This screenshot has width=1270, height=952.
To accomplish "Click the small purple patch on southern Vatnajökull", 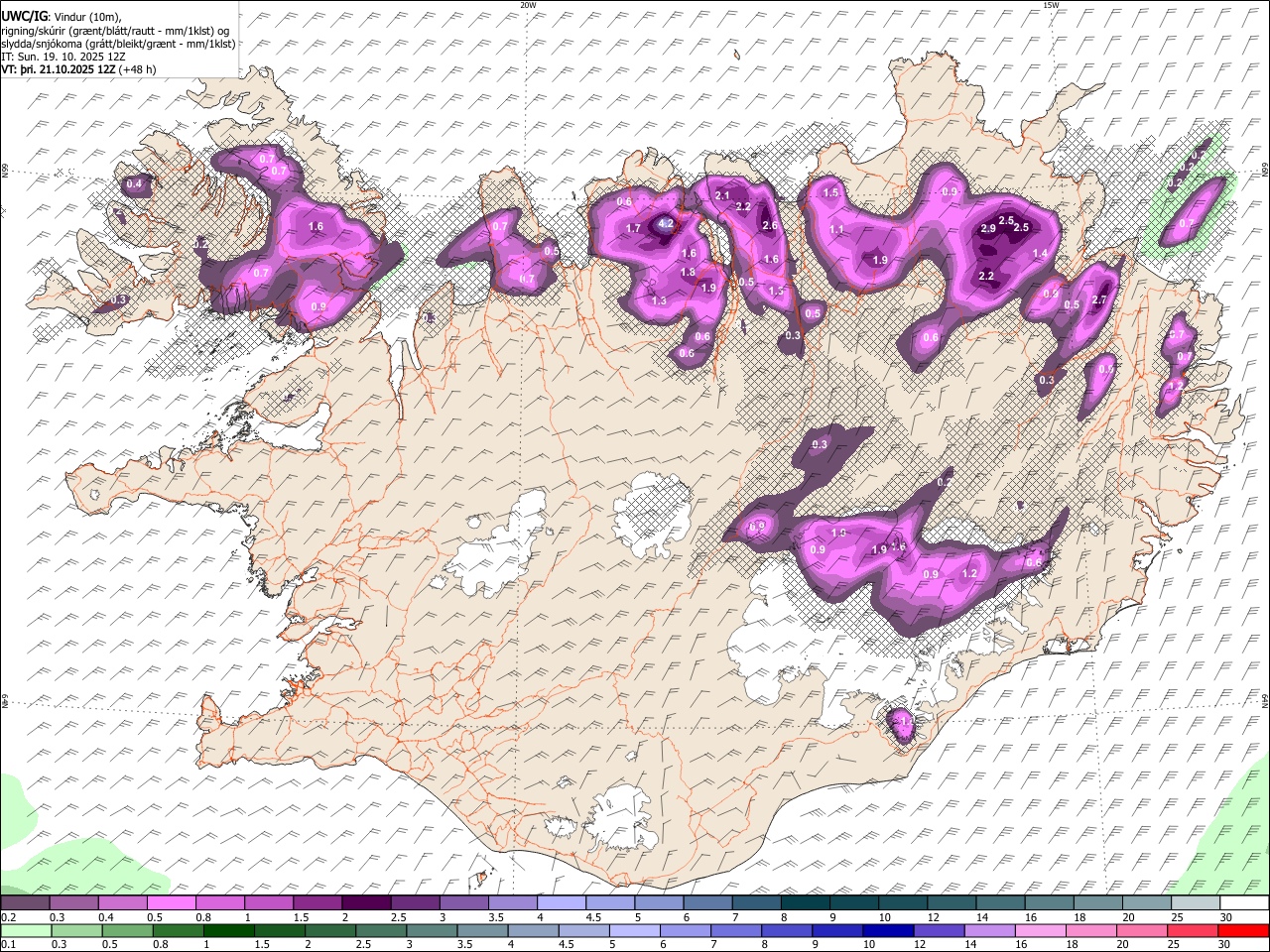I will 903,724.
